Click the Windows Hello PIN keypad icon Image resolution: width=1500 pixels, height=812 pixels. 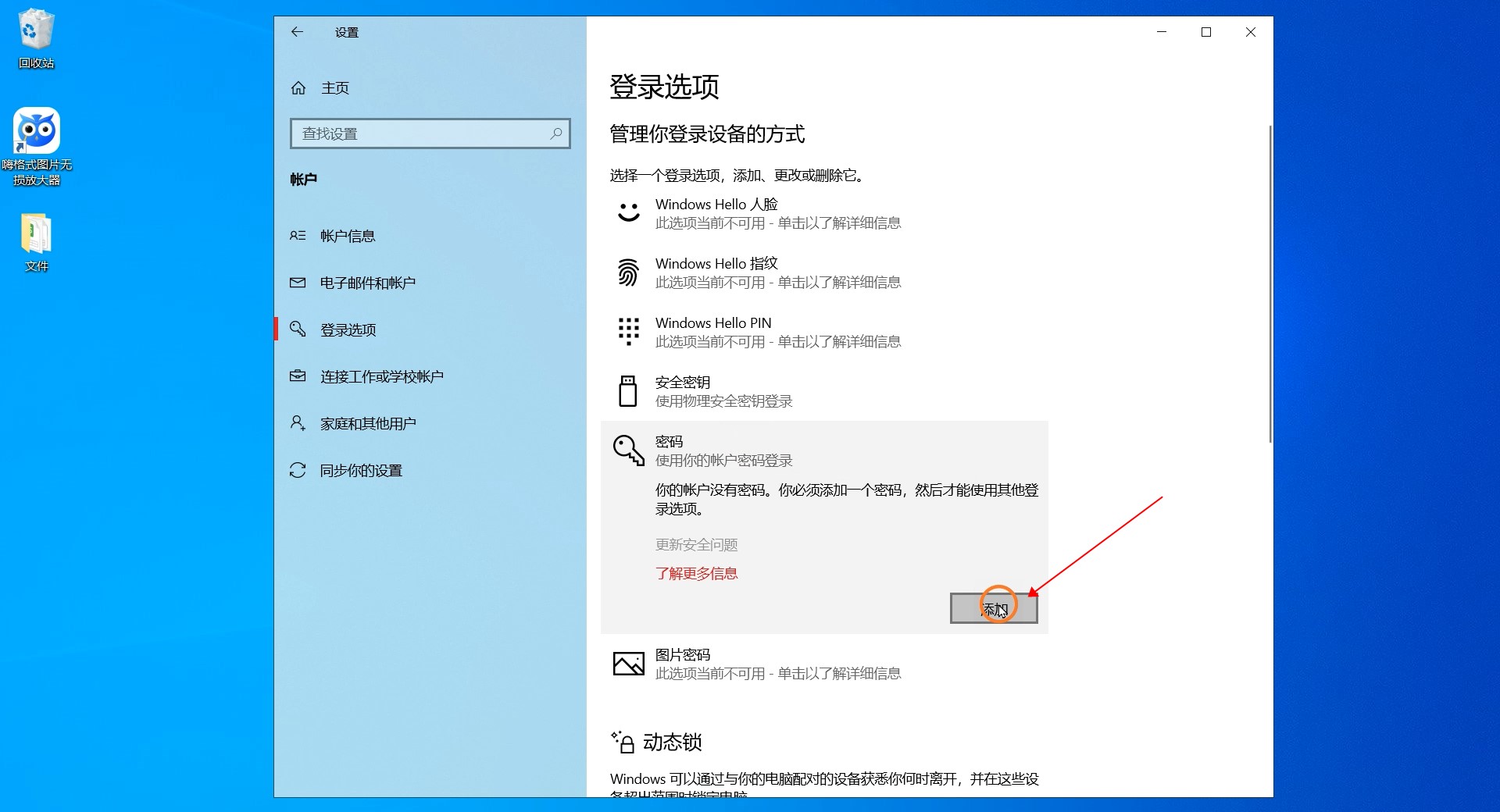pos(629,332)
